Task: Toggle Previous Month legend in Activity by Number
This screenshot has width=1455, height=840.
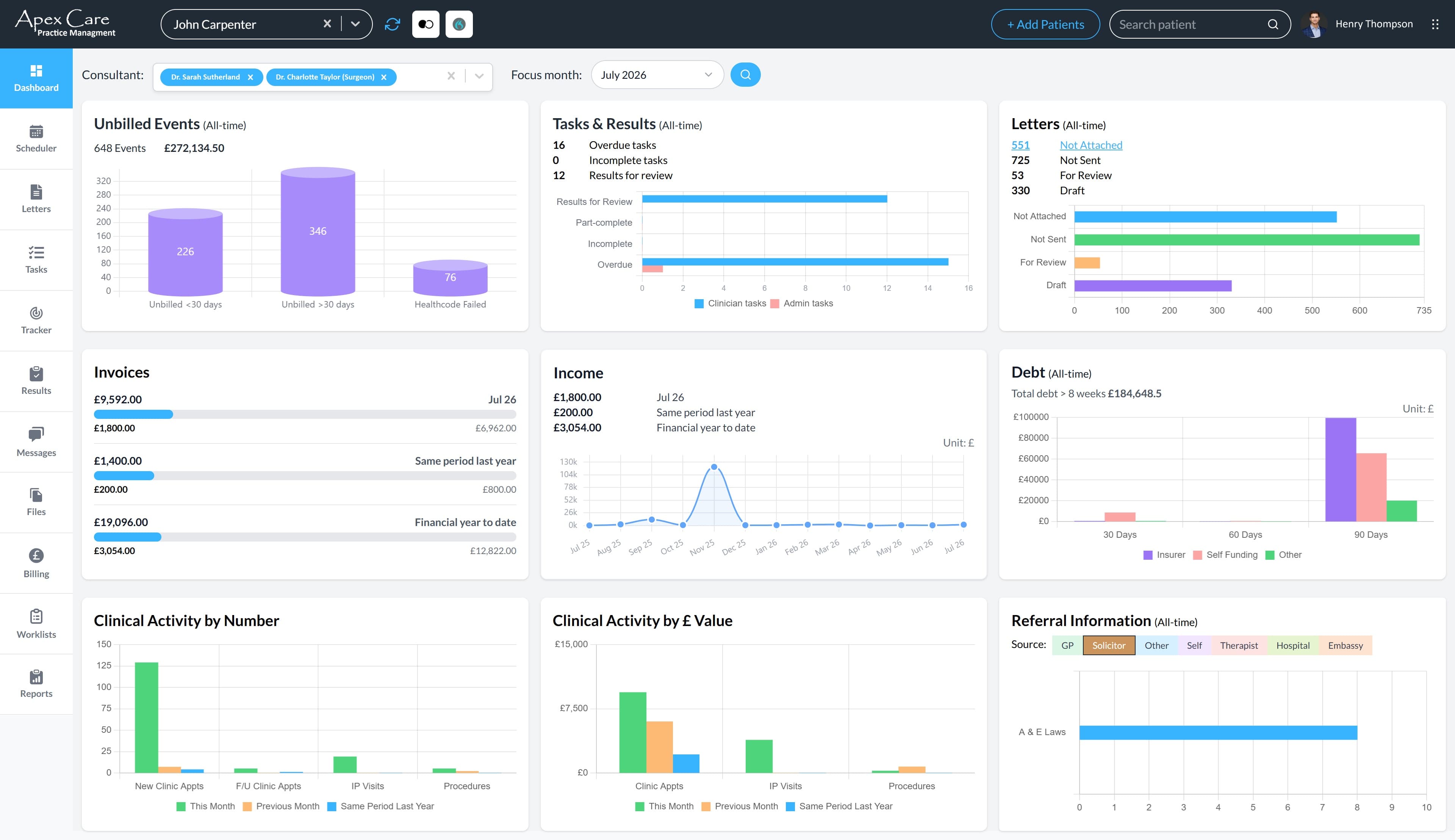Action: pyautogui.click(x=281, y=807)
